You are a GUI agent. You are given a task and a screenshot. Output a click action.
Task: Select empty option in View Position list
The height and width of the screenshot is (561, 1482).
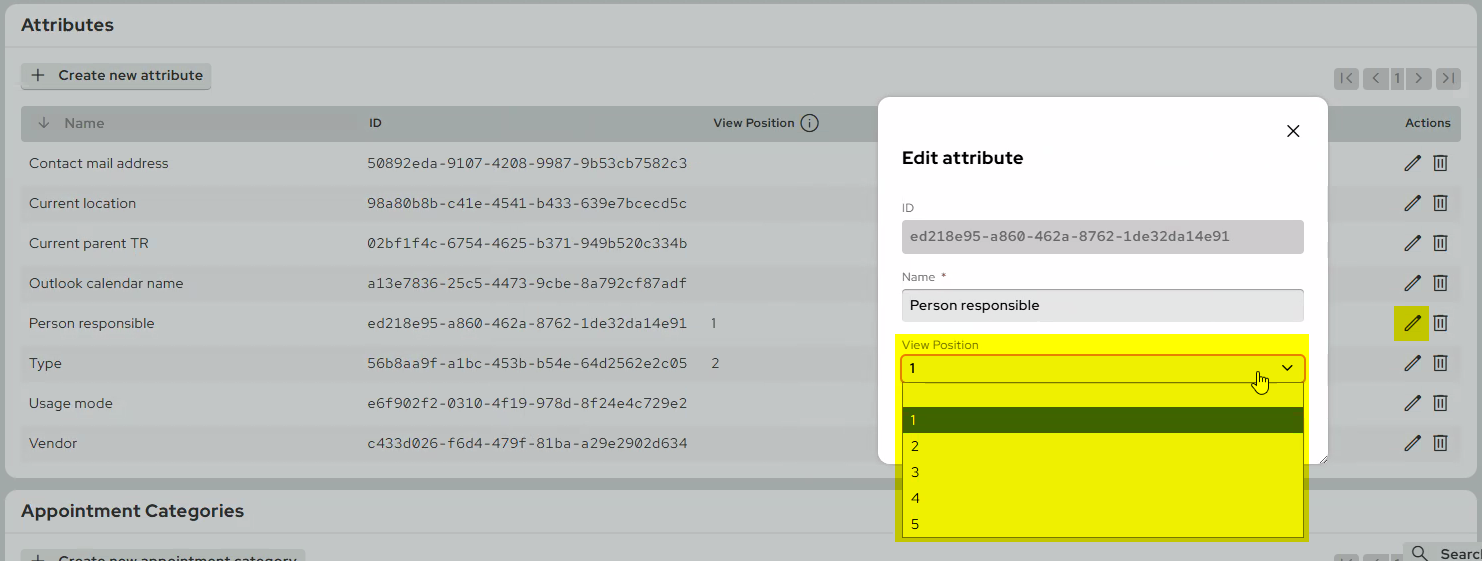1103,395
